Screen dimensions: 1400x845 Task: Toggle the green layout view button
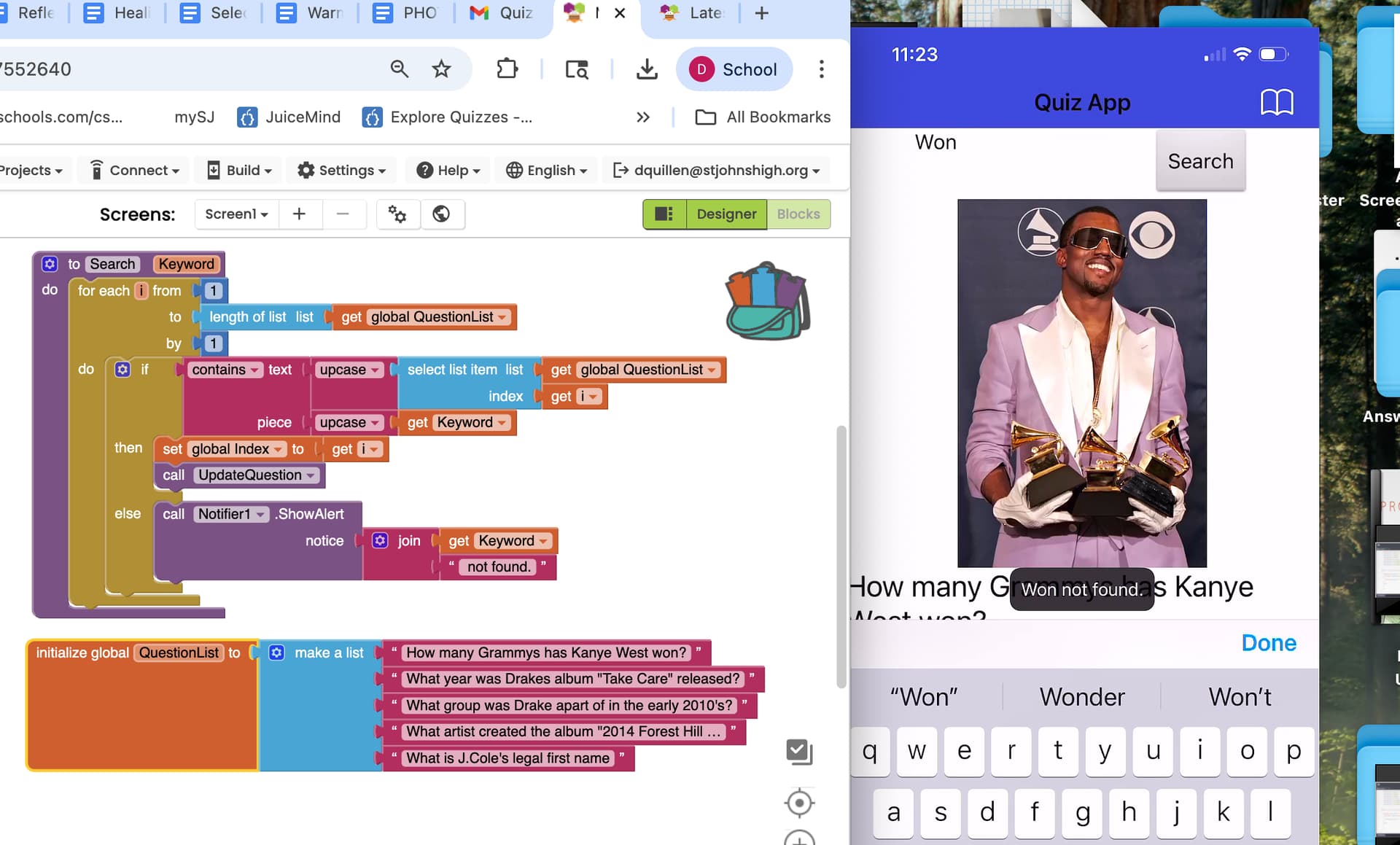click(664, 214)
